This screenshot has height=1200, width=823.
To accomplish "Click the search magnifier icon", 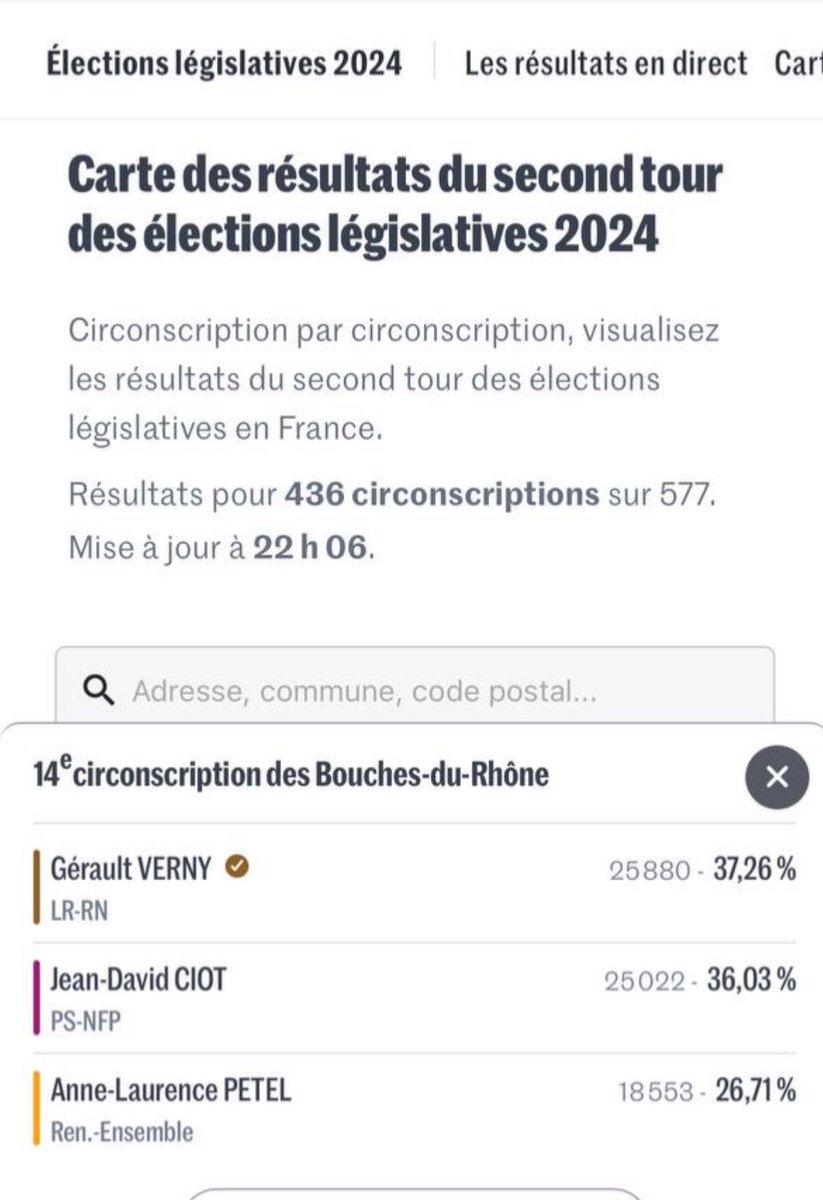I will [x=99, y=690].
